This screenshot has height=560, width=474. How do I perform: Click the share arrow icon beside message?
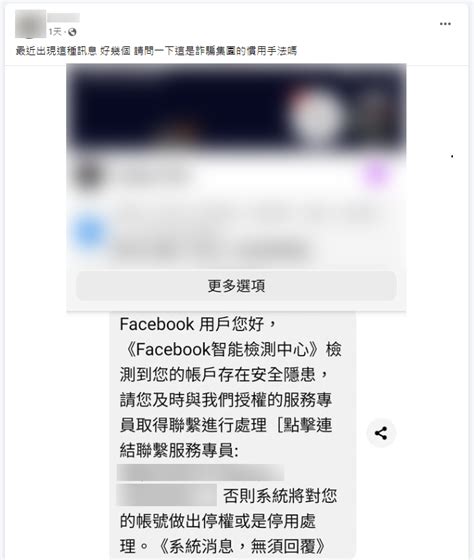(381, 433)
